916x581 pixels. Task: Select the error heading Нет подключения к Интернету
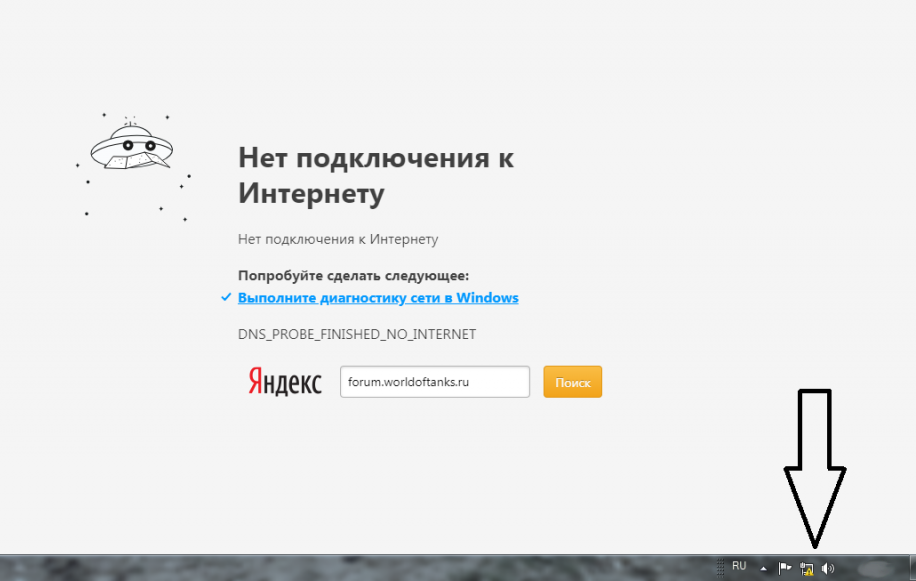point(376,175)
